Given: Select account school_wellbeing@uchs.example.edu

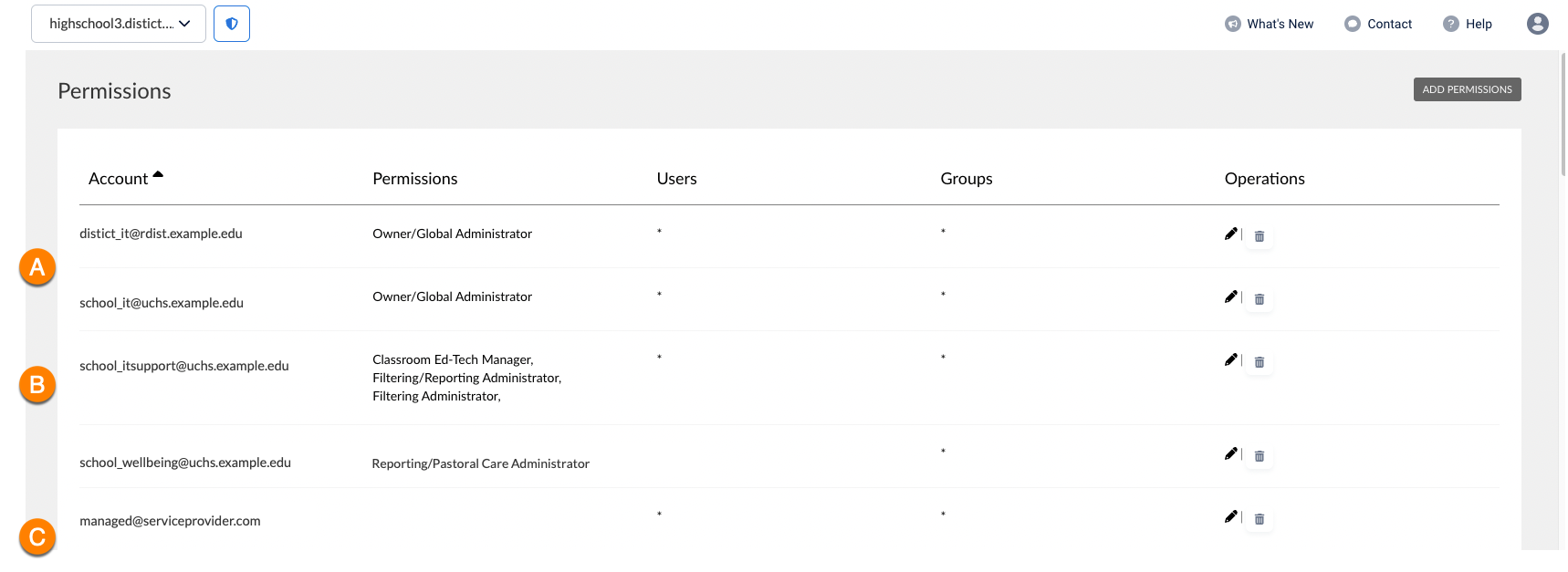Looking at the screenshot, I should coord(185,463).
